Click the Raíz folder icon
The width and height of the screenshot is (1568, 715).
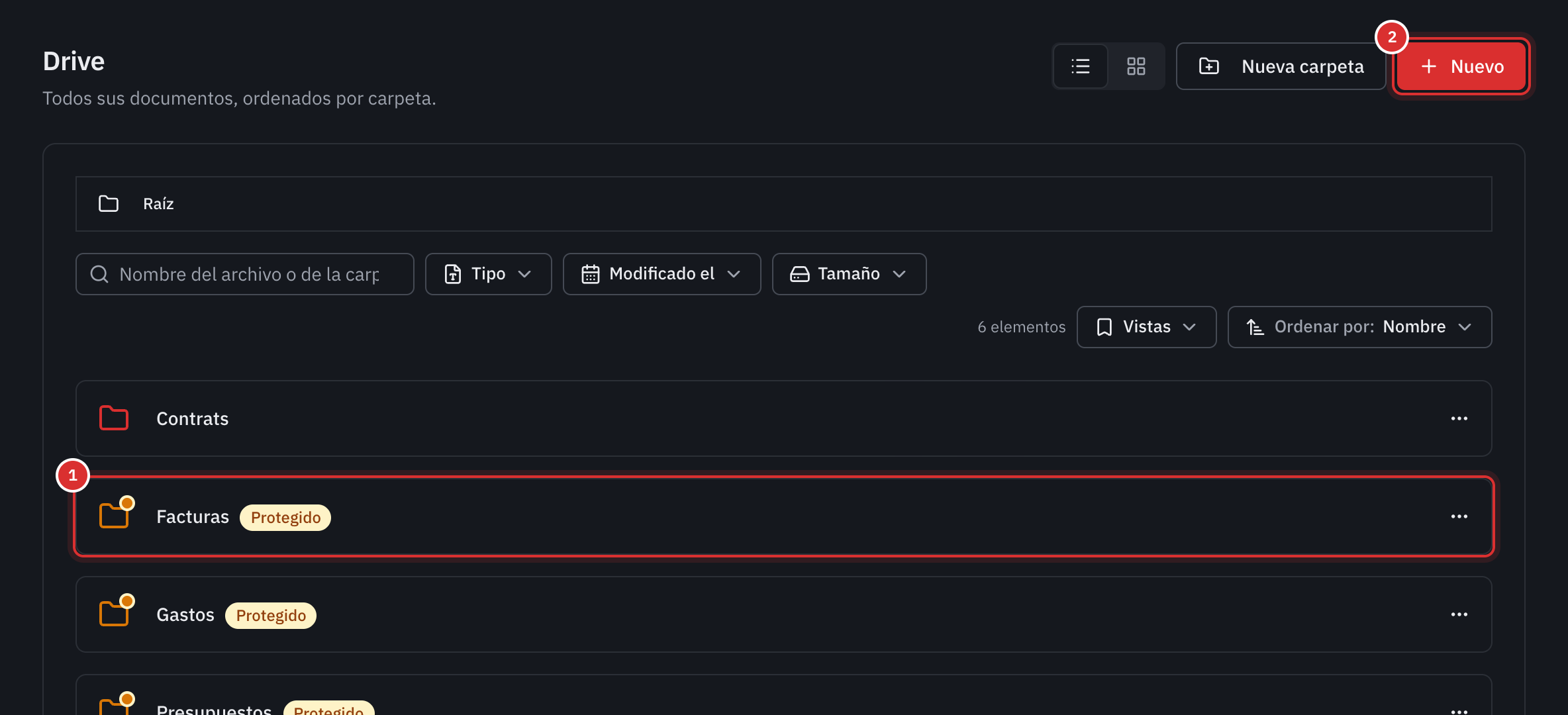109,204
